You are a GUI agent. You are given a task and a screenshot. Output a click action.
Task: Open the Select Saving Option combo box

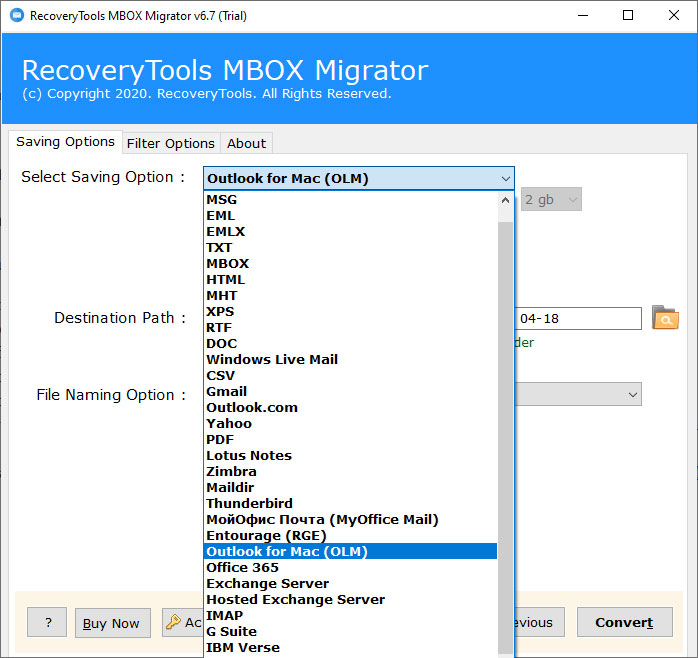click(x=358, y=178)
